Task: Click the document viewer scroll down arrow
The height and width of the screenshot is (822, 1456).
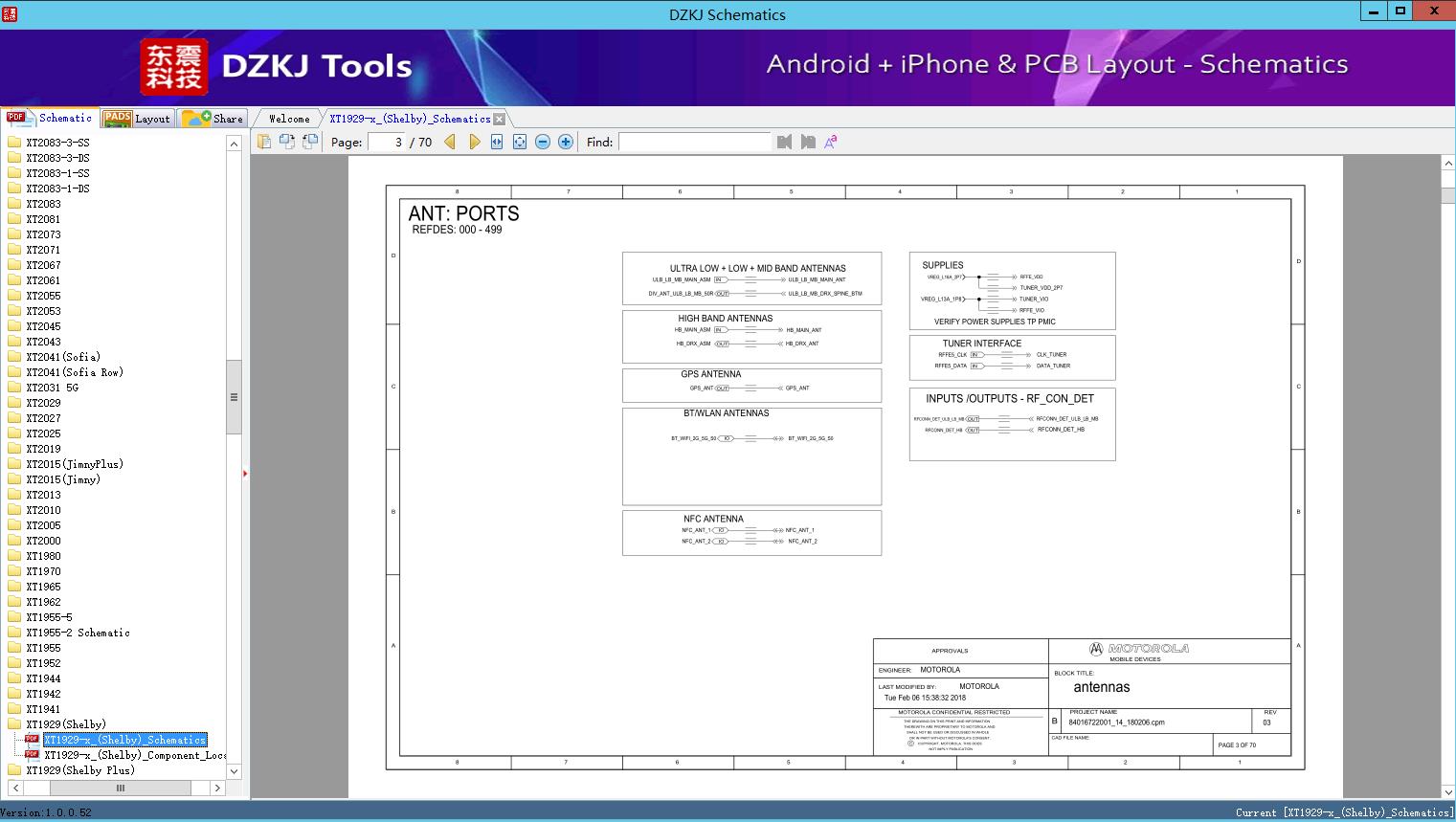Action: pos(1448,791)
